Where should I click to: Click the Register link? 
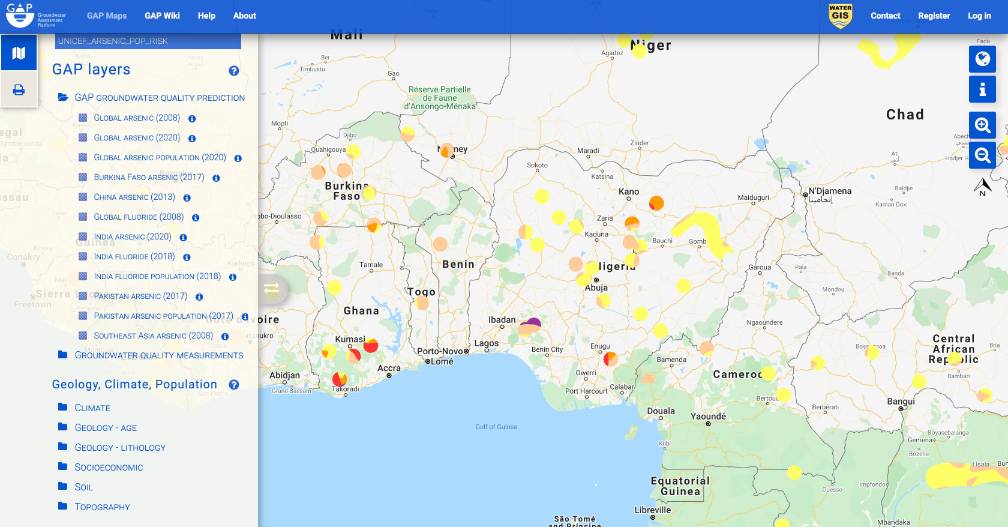point(933,16)
